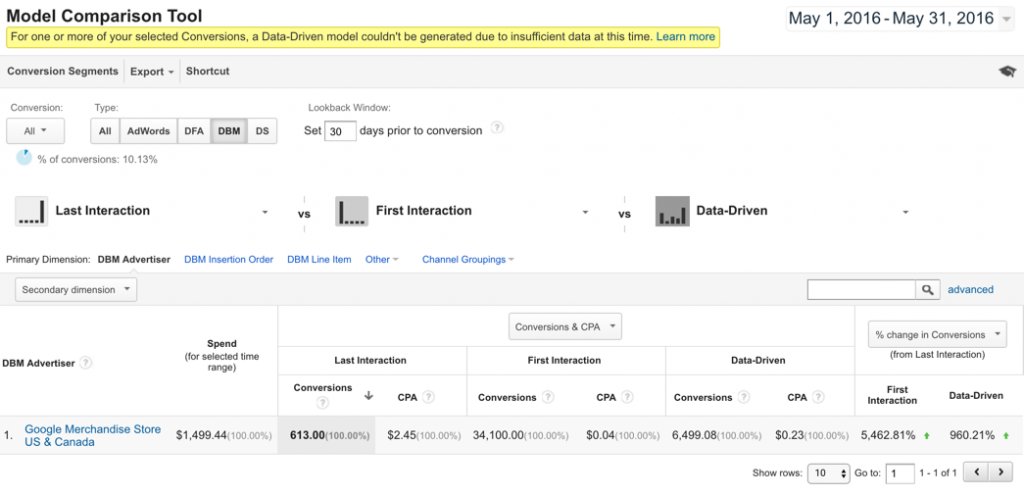
Task: Open the advanced search link
Action: point(970,289)
